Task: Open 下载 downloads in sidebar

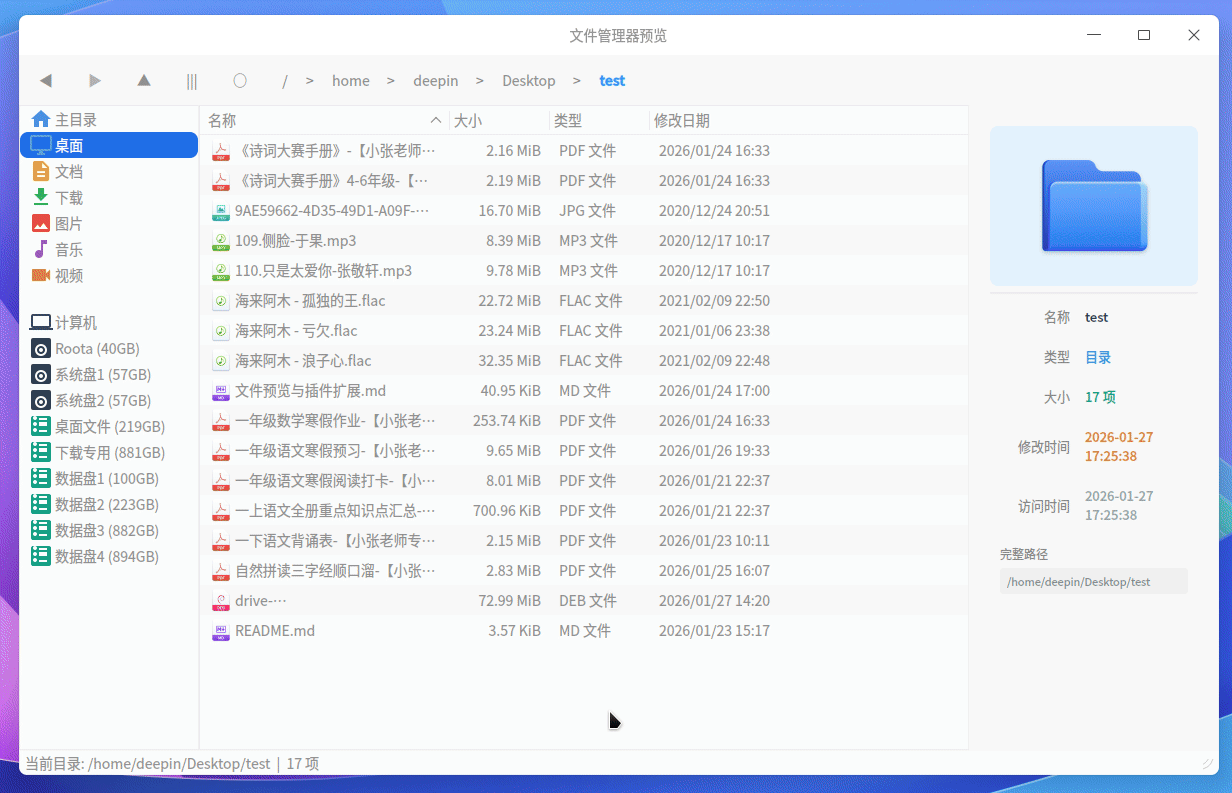Action: 109,197
